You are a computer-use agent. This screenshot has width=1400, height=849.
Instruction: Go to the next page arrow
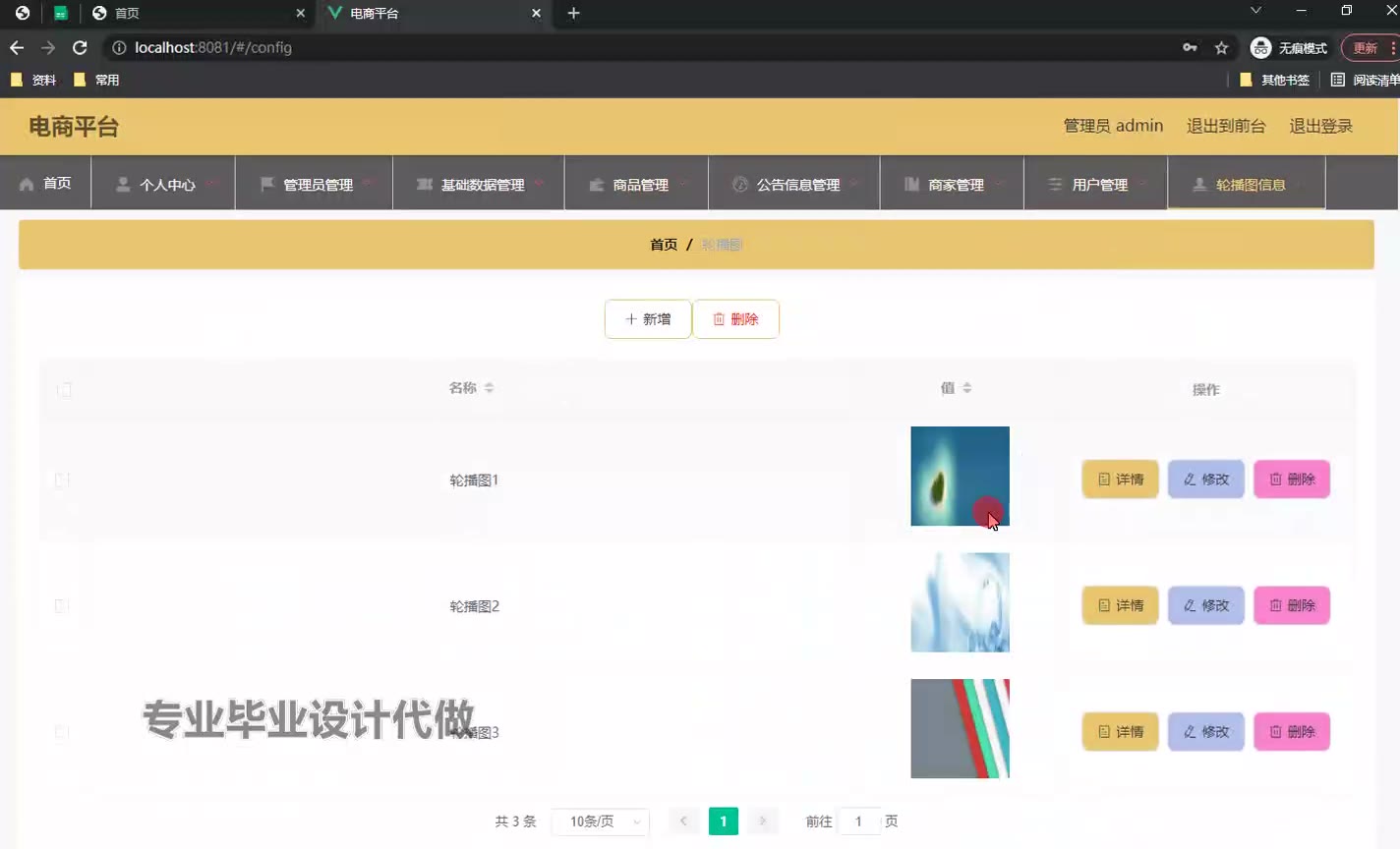[762, 821]
